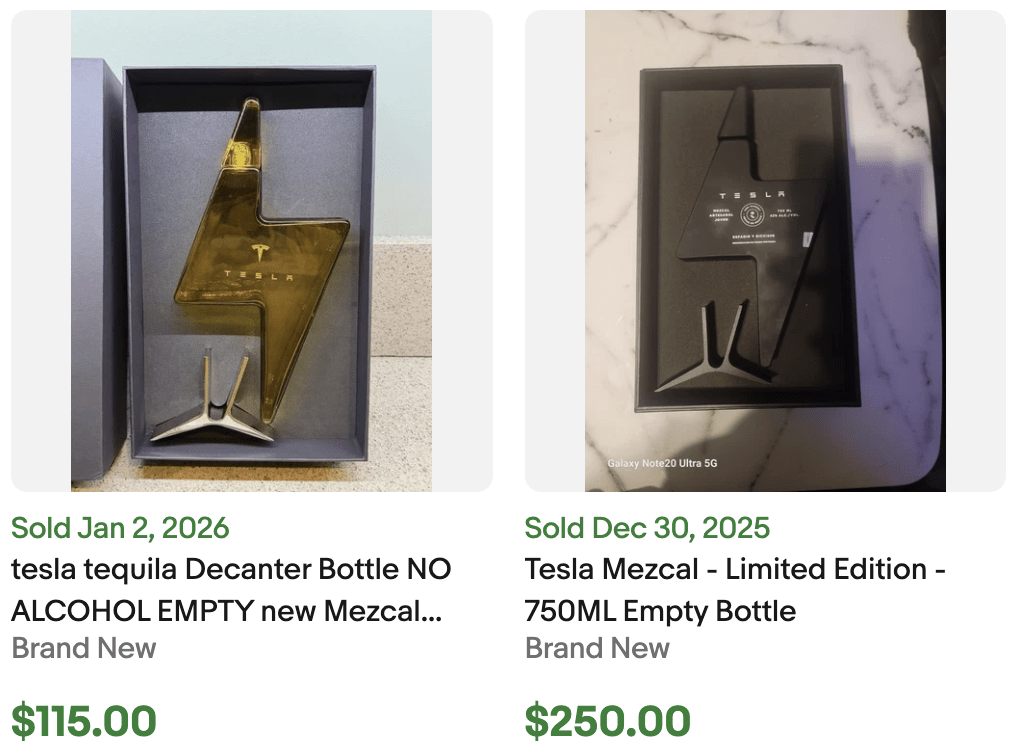The height and width of the screenshot is (754, 1020).
Task: Click the Brand New label under the right listing
Action: (x=597, y=648)
